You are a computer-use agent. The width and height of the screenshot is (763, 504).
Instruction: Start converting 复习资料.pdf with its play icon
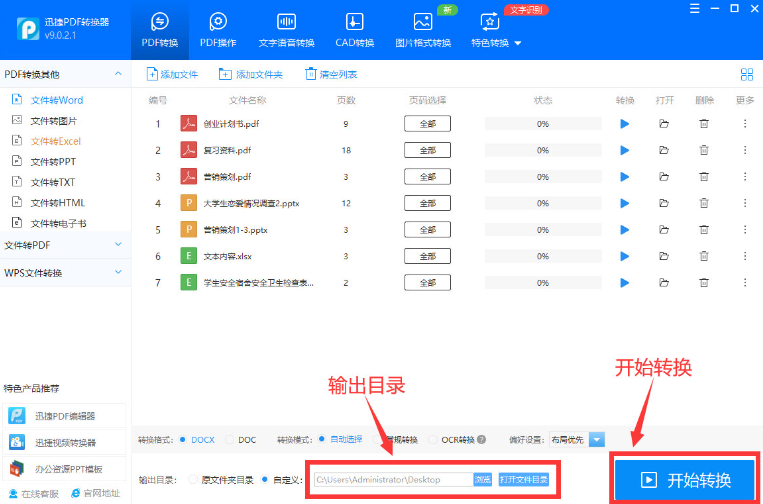[x=625, y=150]
